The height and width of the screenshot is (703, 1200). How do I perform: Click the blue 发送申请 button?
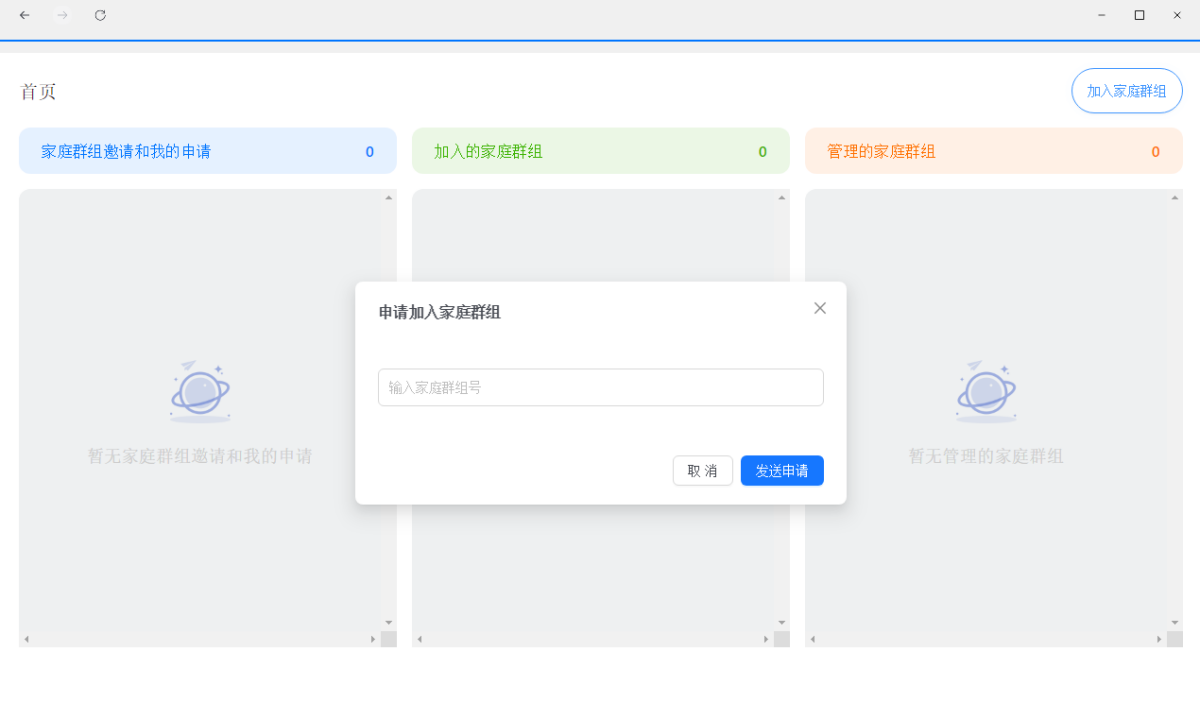click(x=782, y=471)
